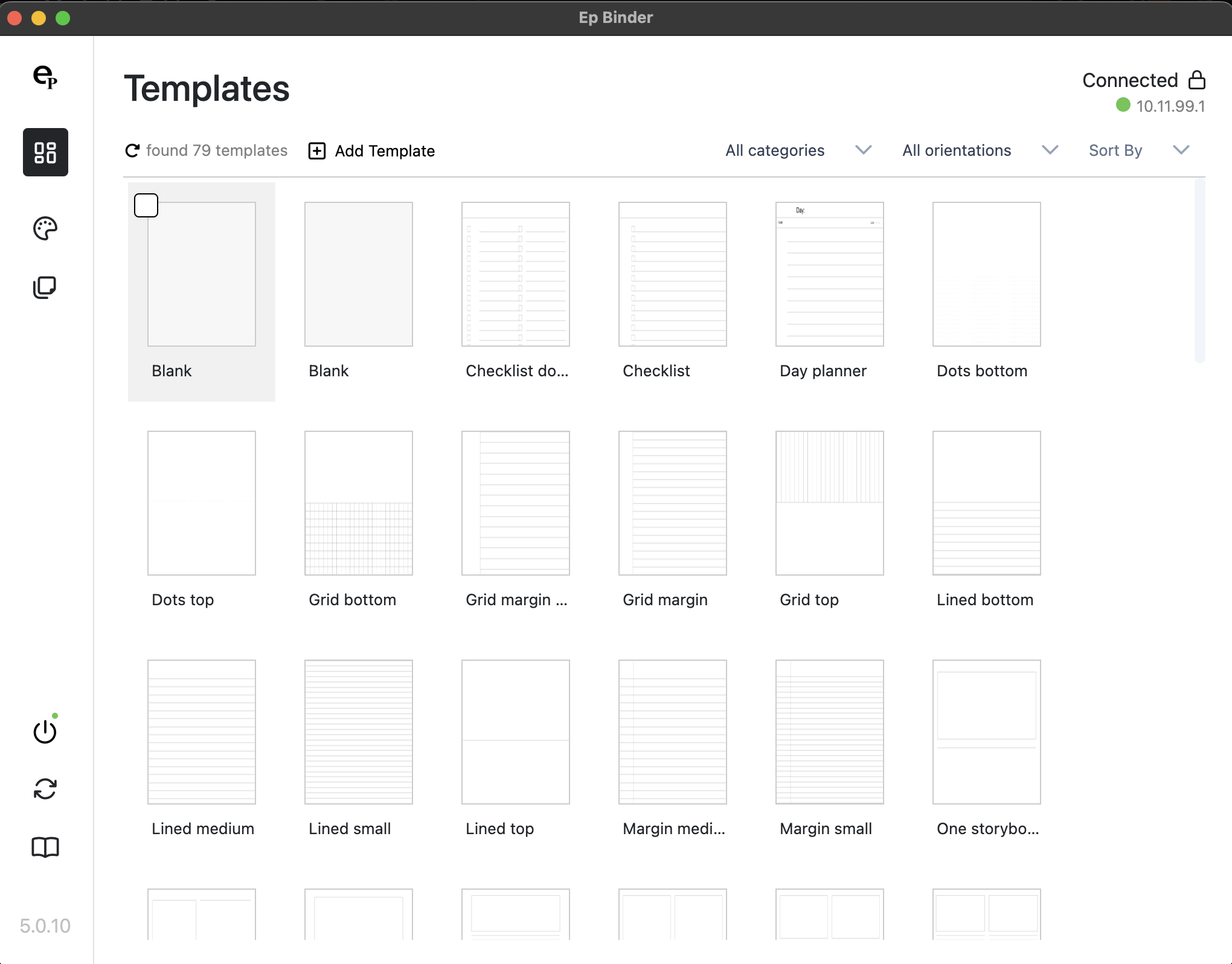Screen dimensions: 1232x964
Task: Click the sync icon in the sidebar
Action: tap(45, 788)
